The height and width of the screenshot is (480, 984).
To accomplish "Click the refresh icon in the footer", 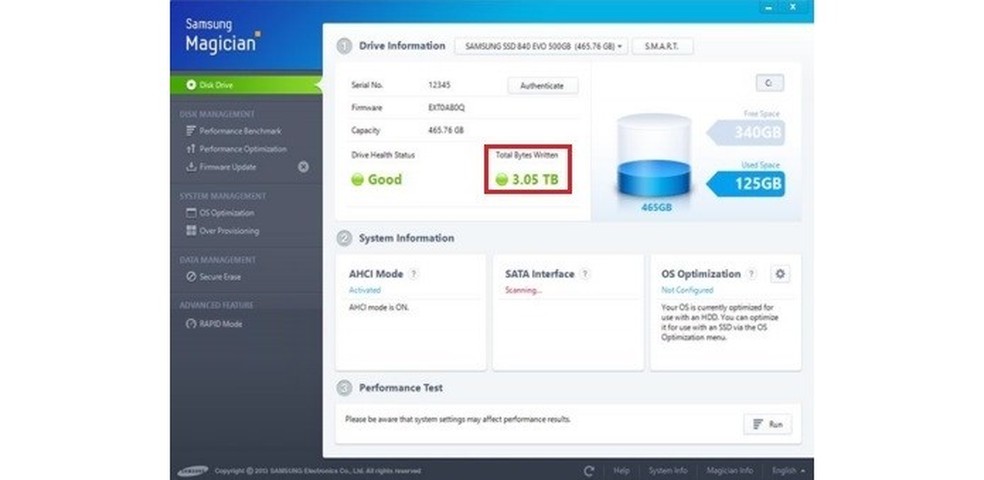I will click(x=589, y=471).
